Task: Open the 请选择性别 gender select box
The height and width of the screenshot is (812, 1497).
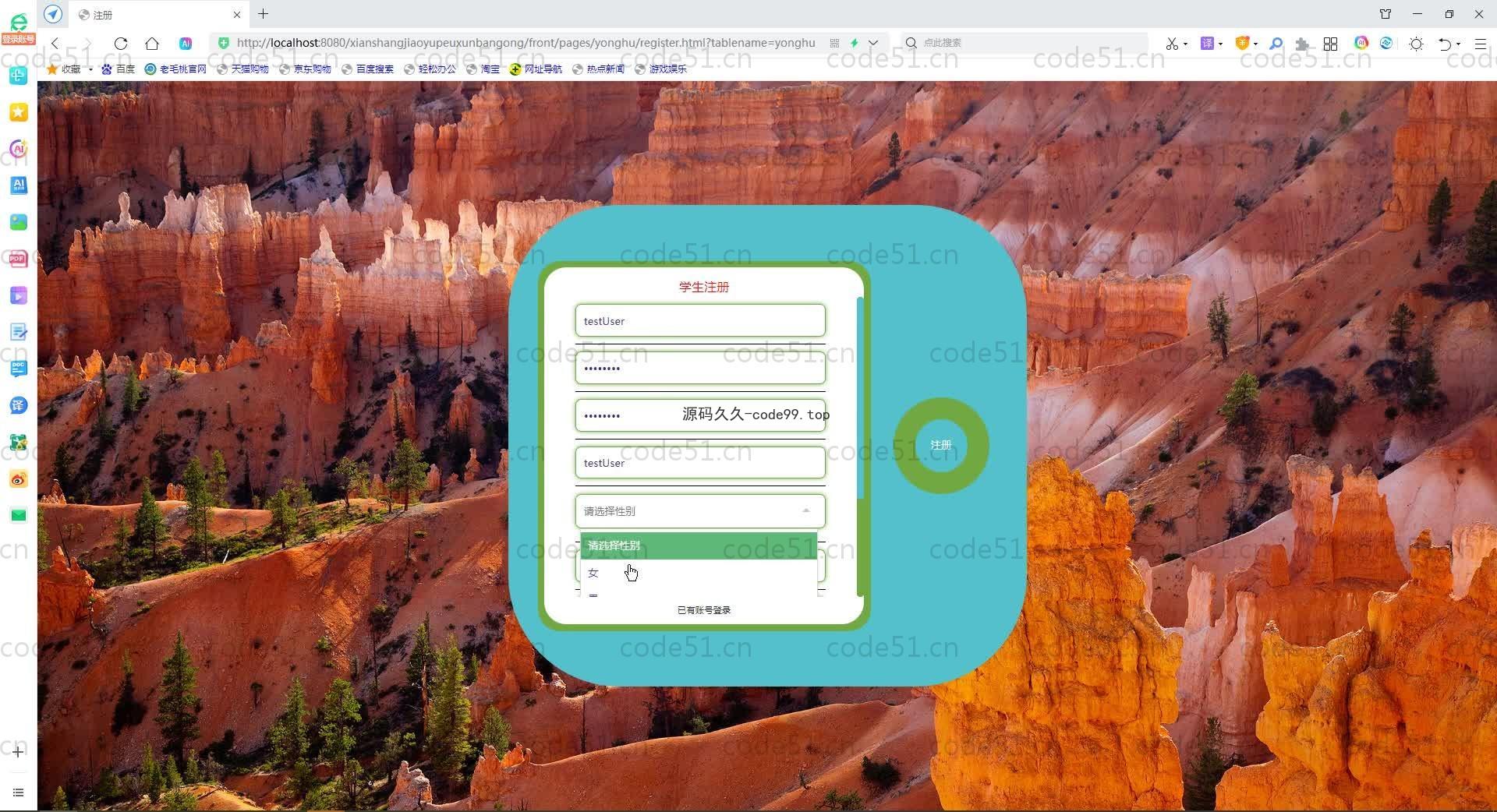Action: click(700, 511)
